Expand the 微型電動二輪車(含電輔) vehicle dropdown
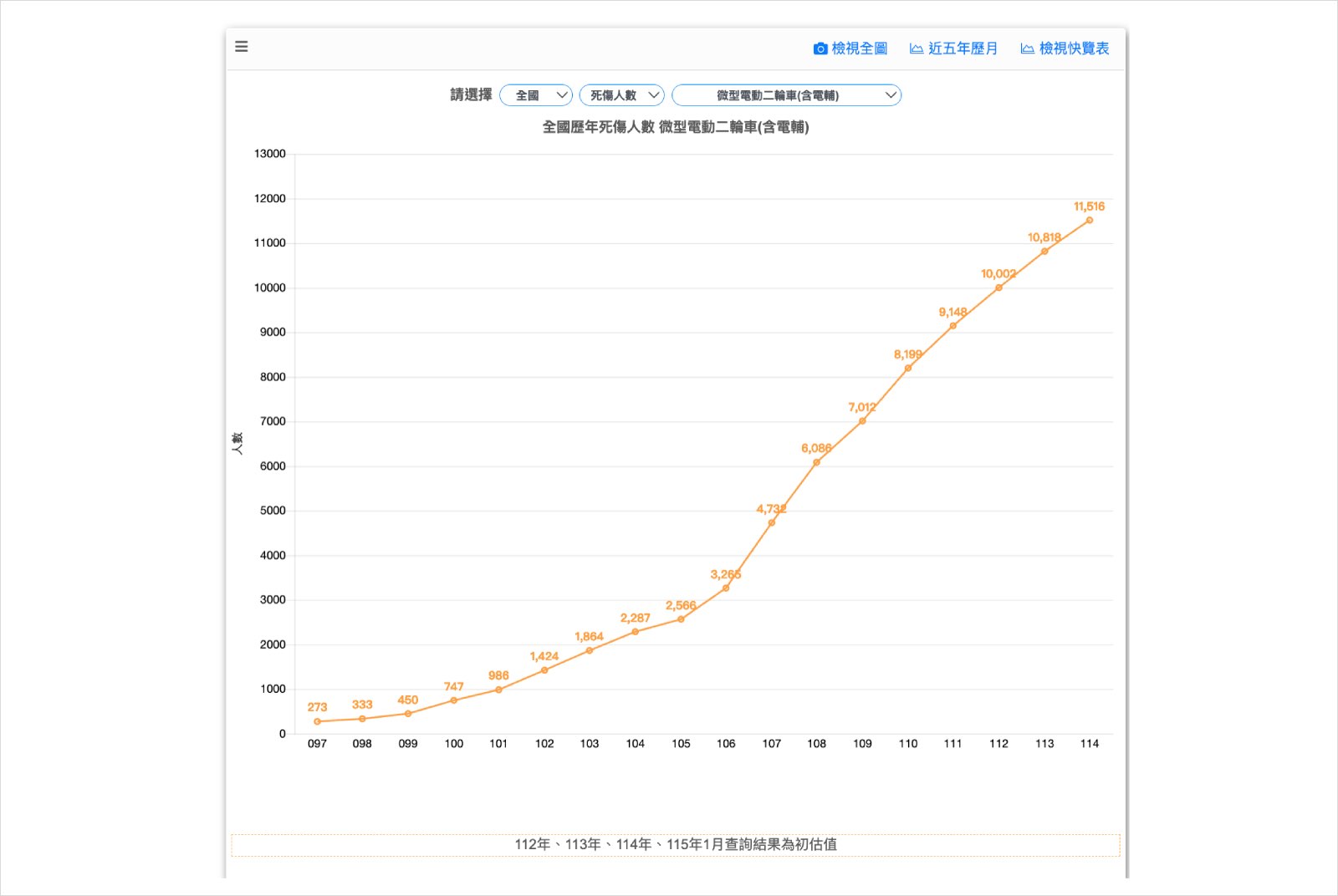Viewport: 1338px width, 896px height. coord(787,95)
